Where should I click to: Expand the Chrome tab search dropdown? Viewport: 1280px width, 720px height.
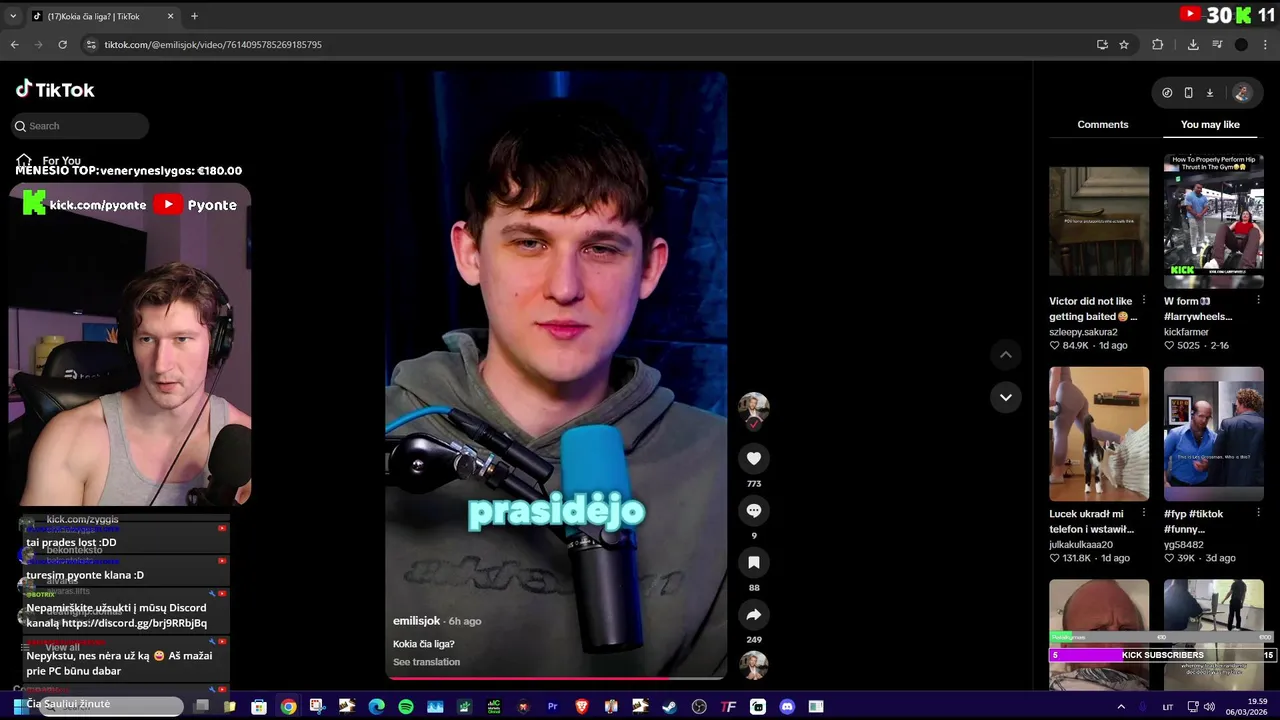(x=13, y=16)
